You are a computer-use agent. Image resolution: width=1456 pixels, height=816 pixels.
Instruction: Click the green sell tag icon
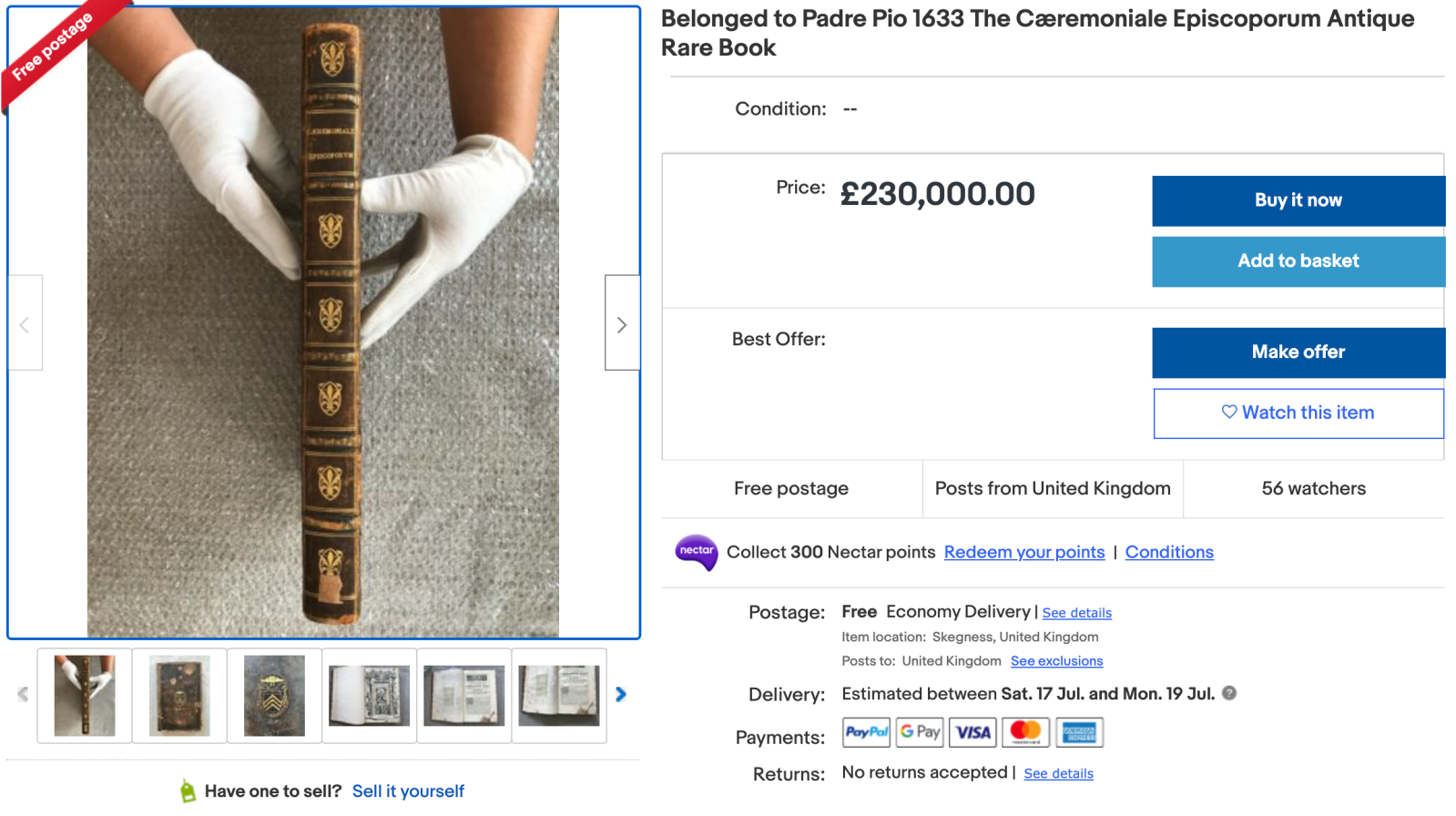pos(188,791)
